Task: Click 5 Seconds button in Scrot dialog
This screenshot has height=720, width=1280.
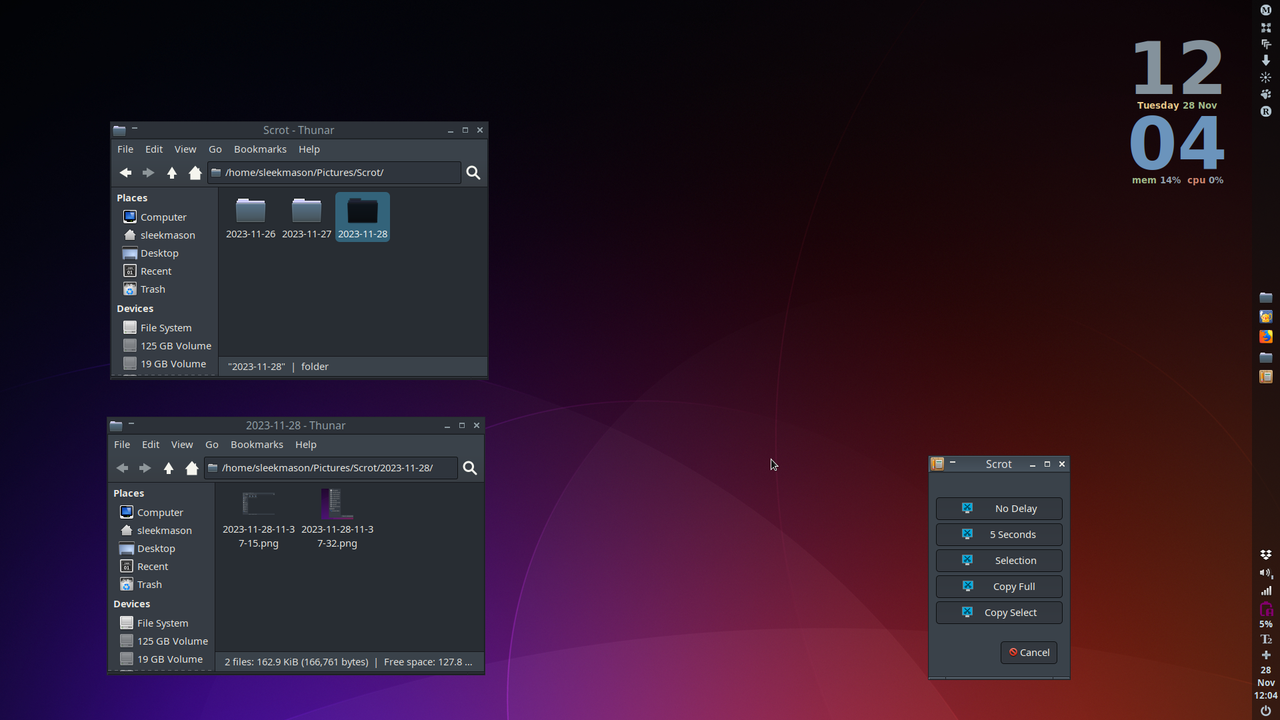Action: (x=999, y=534)
